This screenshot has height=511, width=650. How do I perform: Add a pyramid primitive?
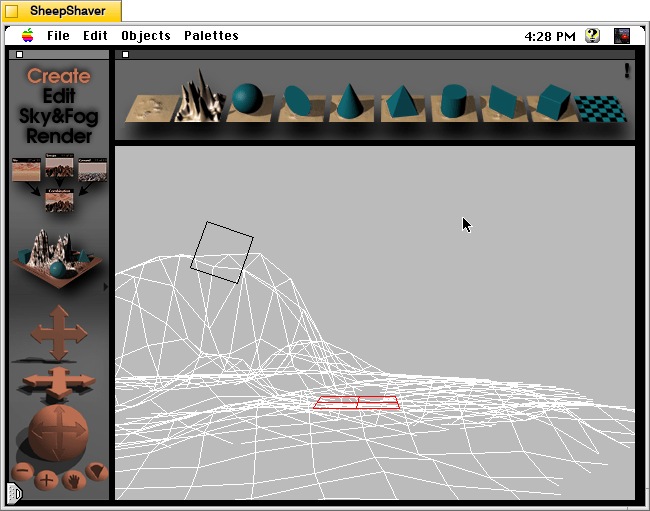coord(402,103)
